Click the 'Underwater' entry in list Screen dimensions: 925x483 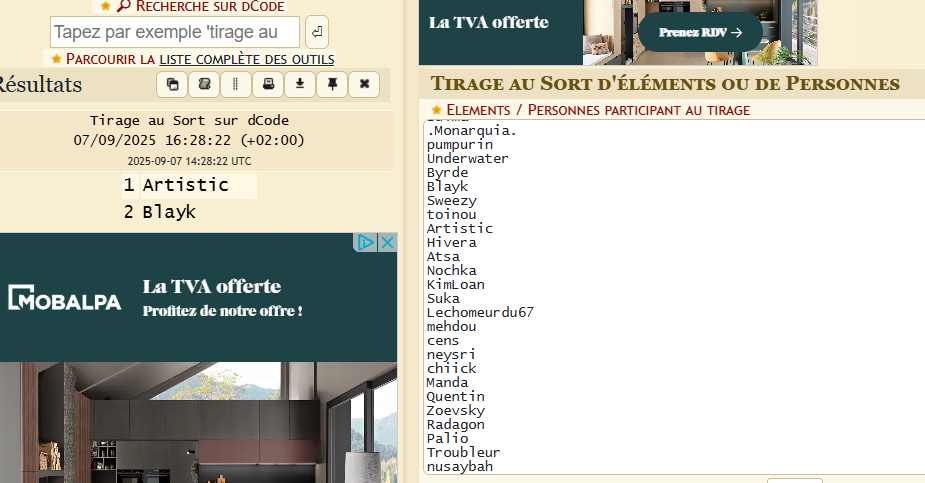[467, 159]
